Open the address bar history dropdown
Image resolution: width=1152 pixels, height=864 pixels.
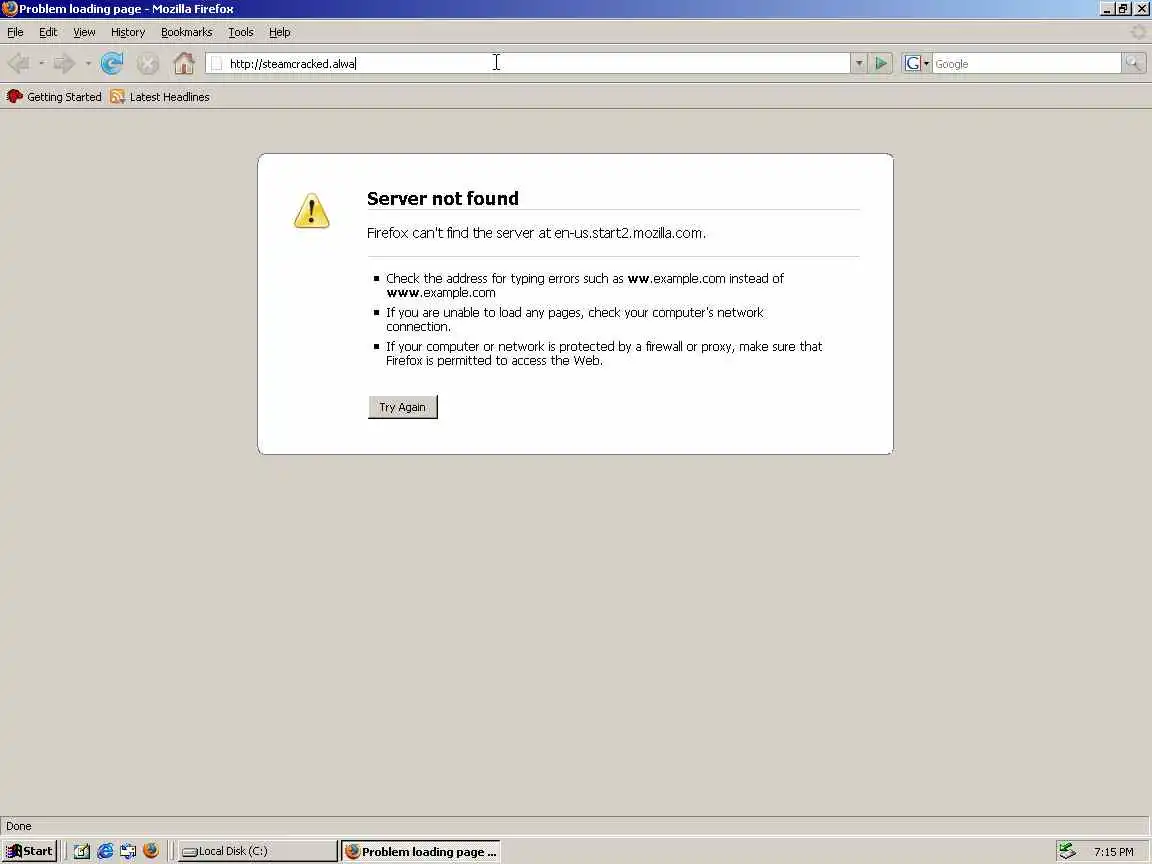(859, 63)
